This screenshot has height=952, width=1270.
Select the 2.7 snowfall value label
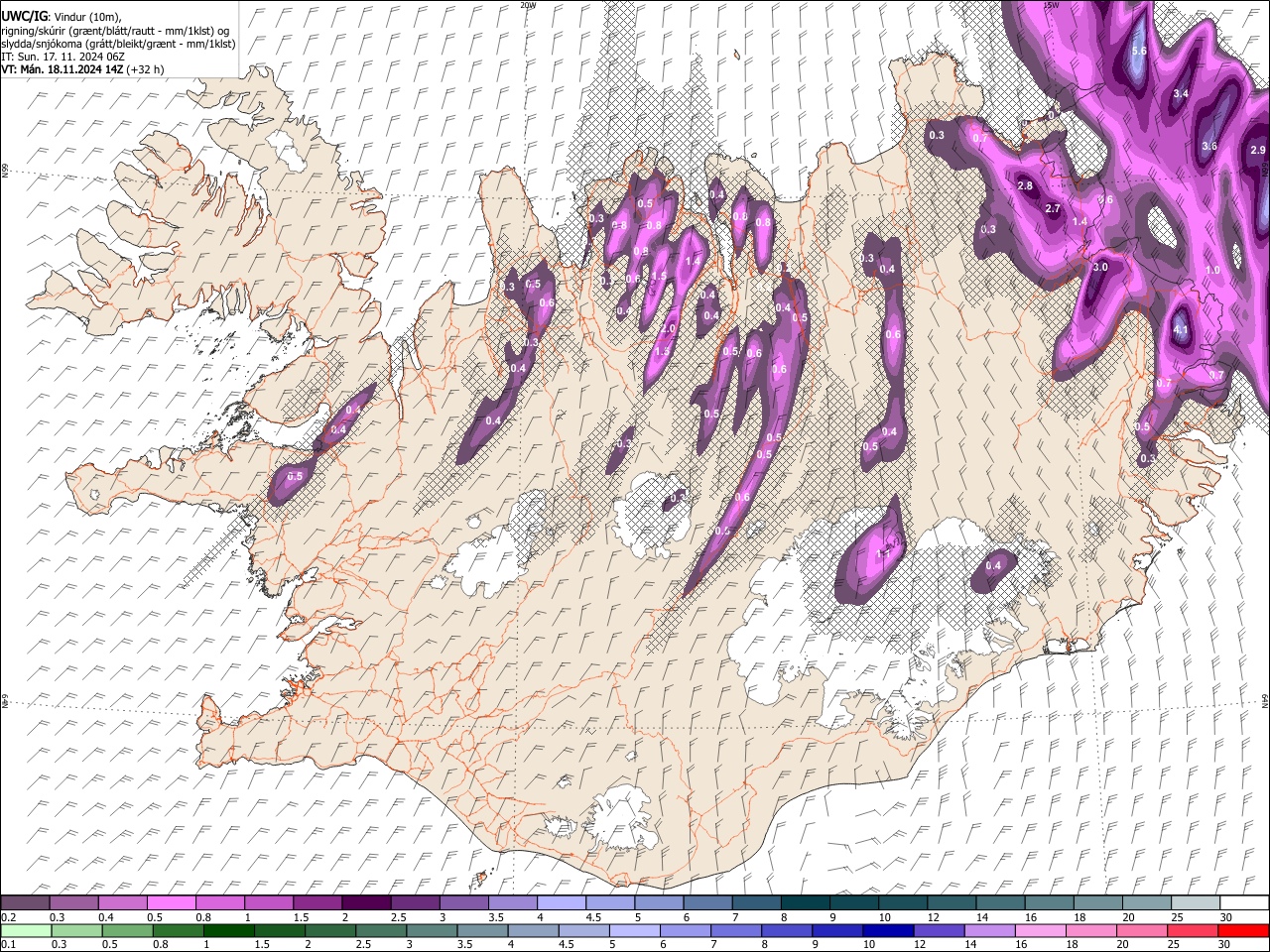point(1054,209)
